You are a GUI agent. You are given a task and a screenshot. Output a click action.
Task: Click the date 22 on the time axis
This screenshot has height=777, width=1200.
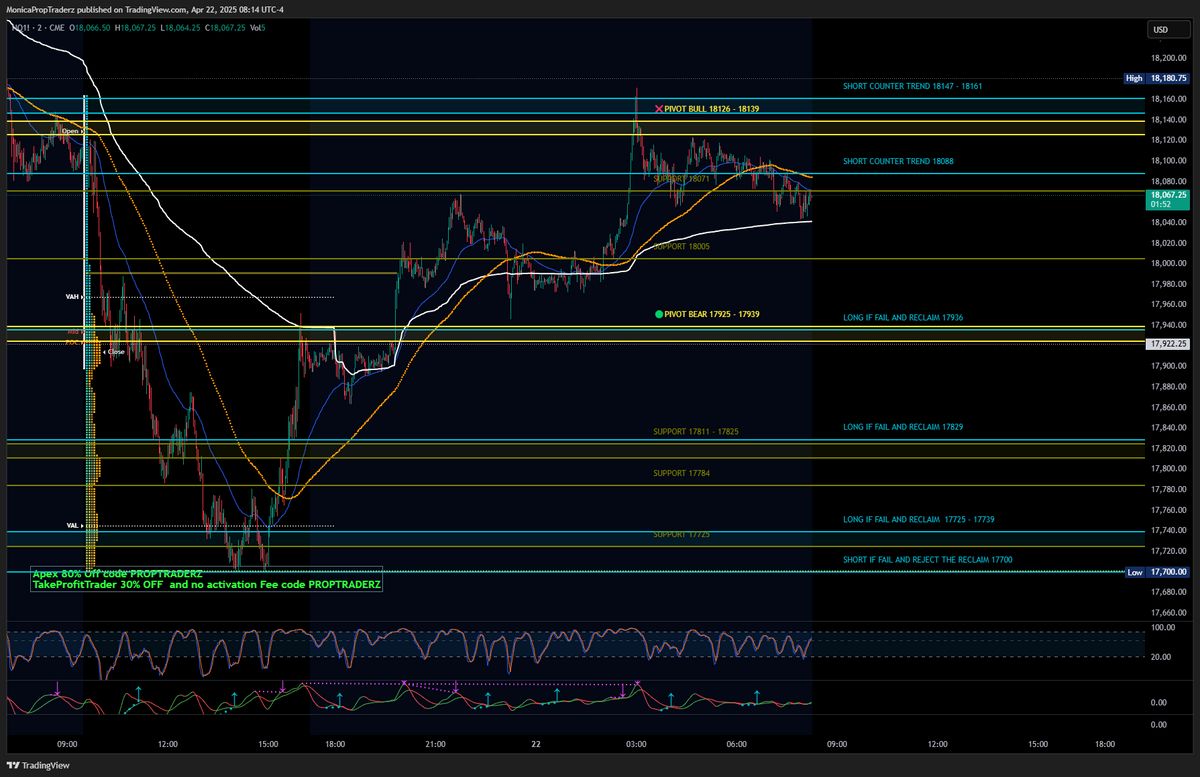(534, 744)
